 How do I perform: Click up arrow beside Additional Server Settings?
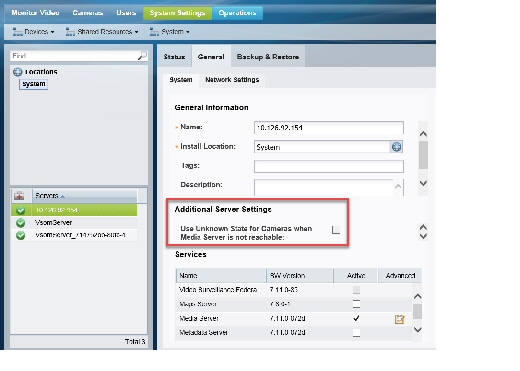(423, 227)
